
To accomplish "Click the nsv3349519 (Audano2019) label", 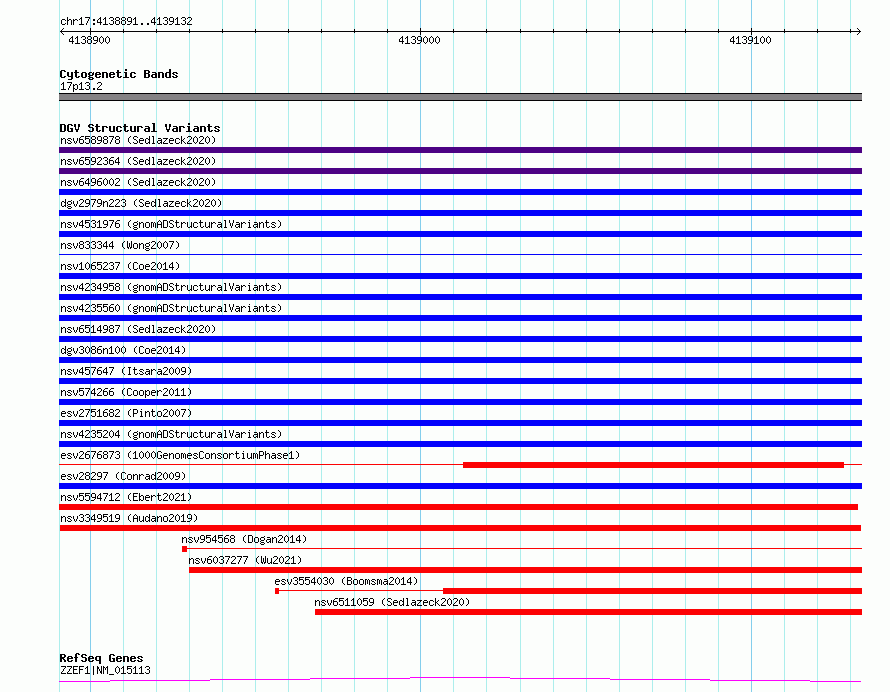I will pos(129,518).
